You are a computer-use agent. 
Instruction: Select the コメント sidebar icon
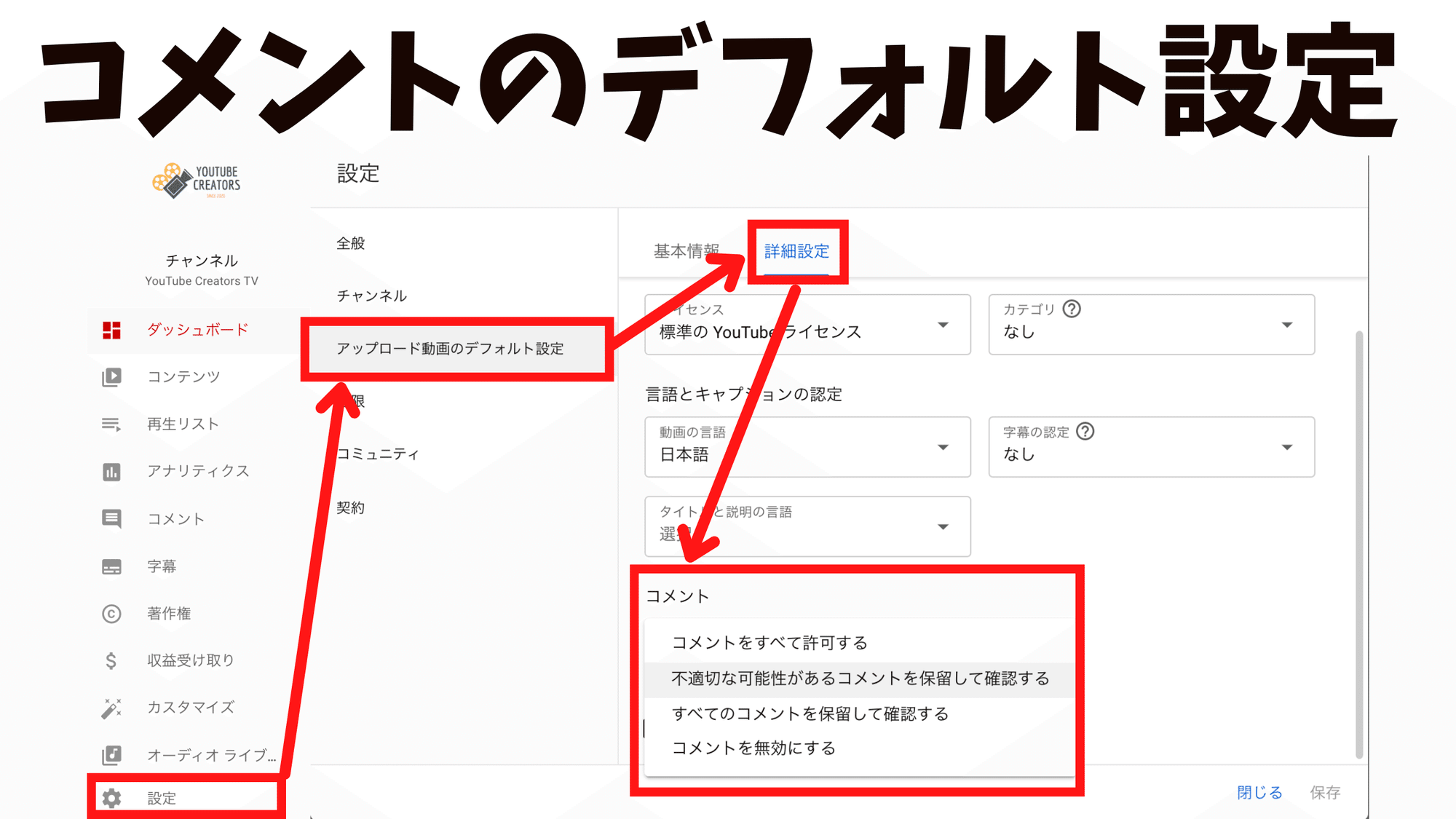point(111,518)
